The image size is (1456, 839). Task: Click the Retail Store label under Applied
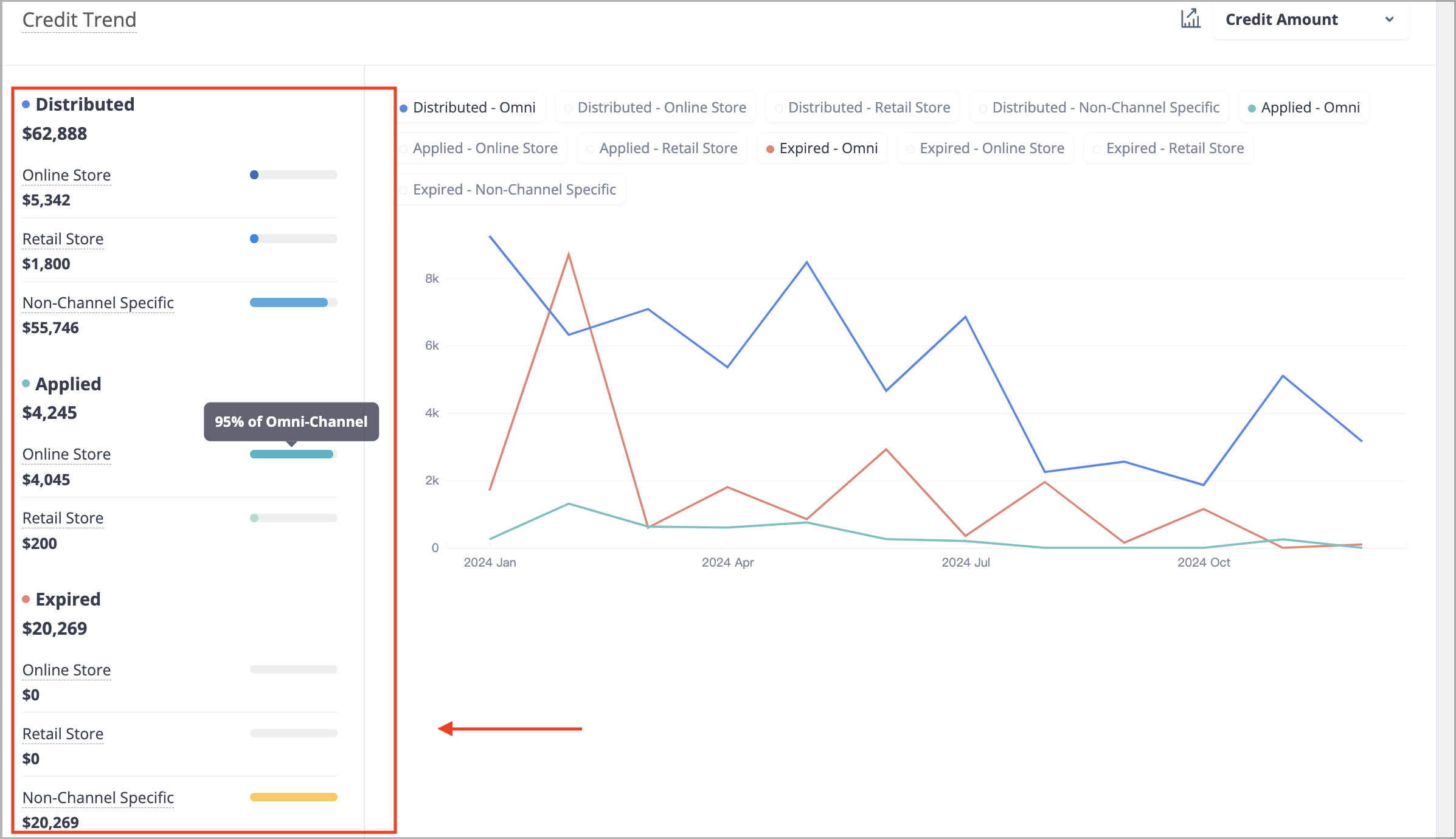pos(63,518)
